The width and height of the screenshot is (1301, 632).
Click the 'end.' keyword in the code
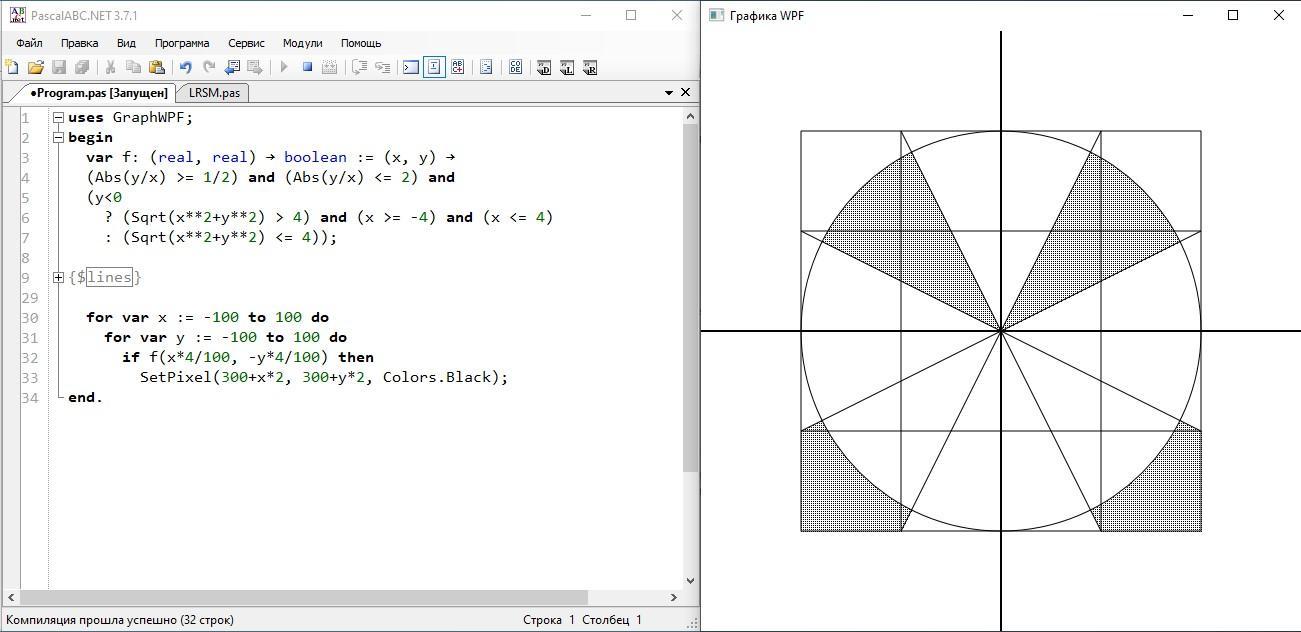click(85, 397)
